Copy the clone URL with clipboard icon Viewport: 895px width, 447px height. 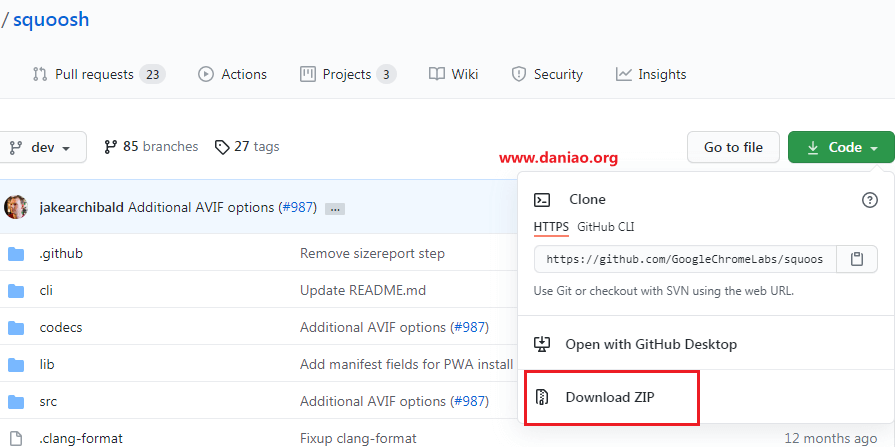[857, 259]
